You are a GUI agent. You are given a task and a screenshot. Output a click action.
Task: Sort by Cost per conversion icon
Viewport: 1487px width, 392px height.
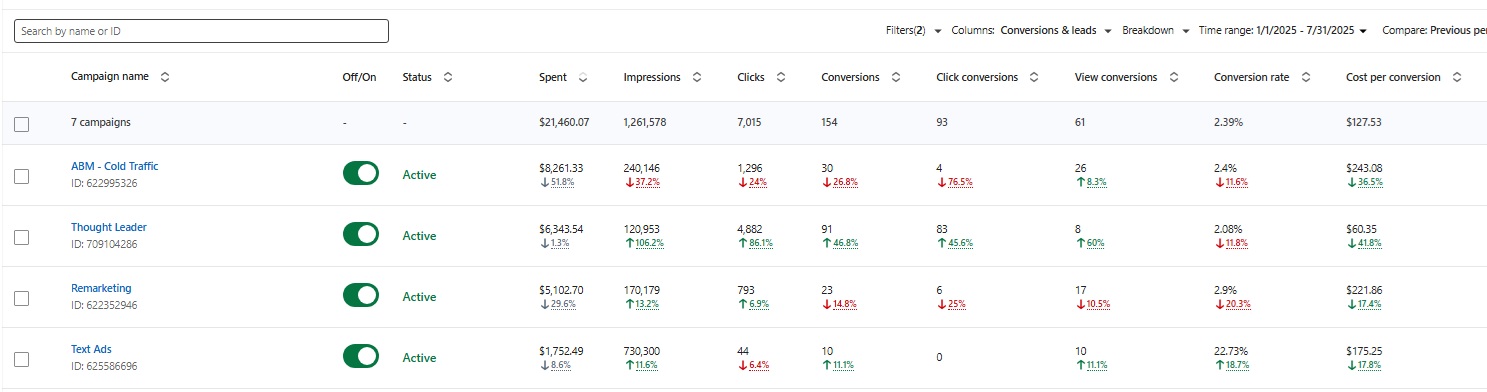(x=1457, y=77)
